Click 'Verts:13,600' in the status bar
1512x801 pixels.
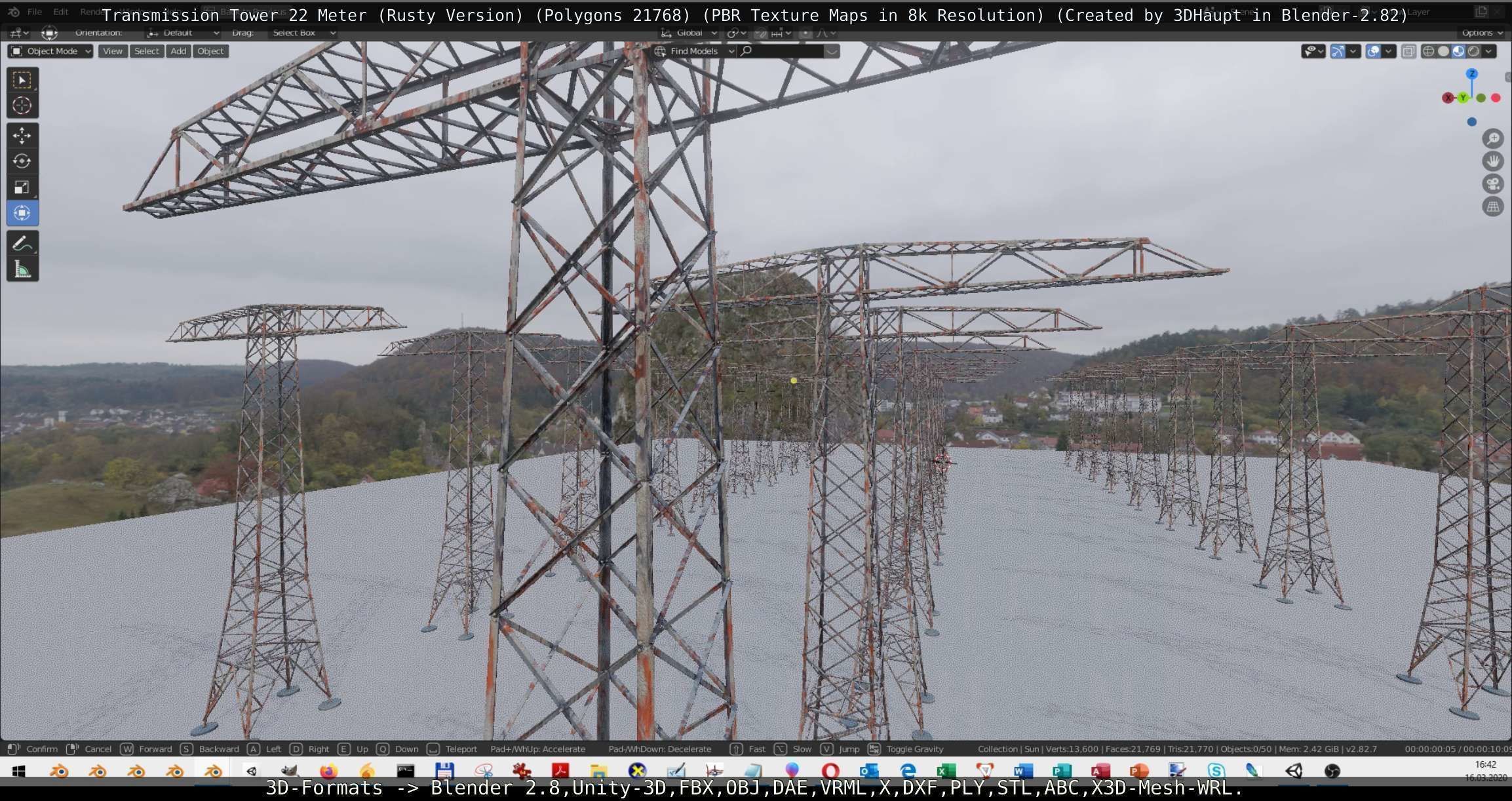[1072, 749]
